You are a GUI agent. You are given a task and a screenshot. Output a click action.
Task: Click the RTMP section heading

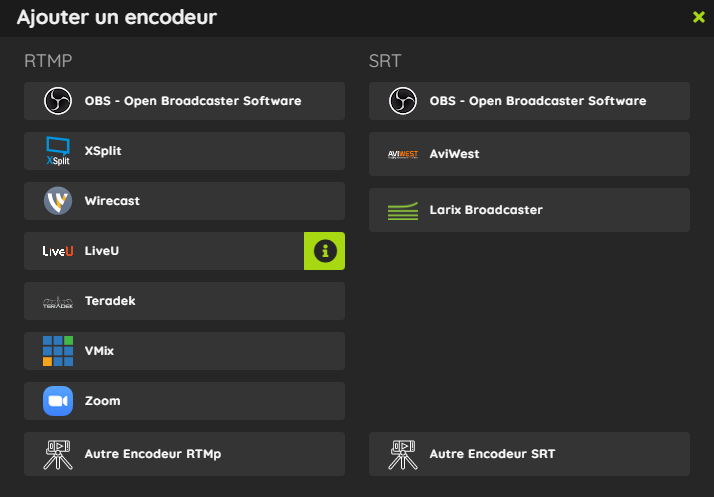coord(48,61)
